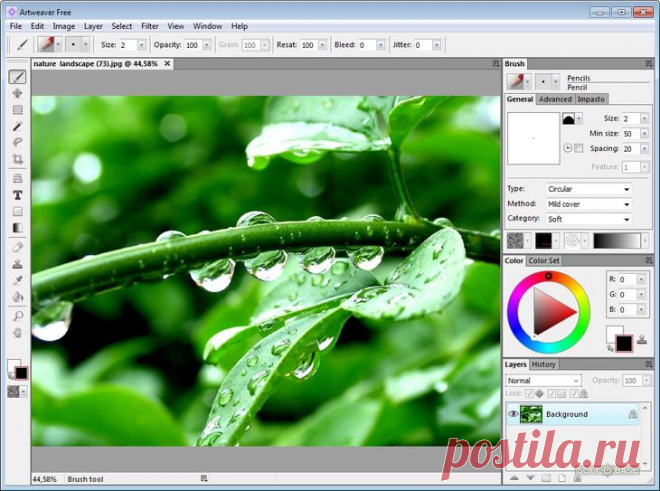Pick the Paint Bucket tool

coord(17,297)
